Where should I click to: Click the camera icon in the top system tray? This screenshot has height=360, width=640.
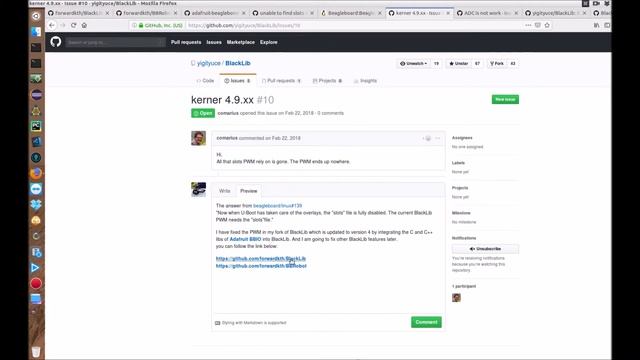click(x=596, y=3)
